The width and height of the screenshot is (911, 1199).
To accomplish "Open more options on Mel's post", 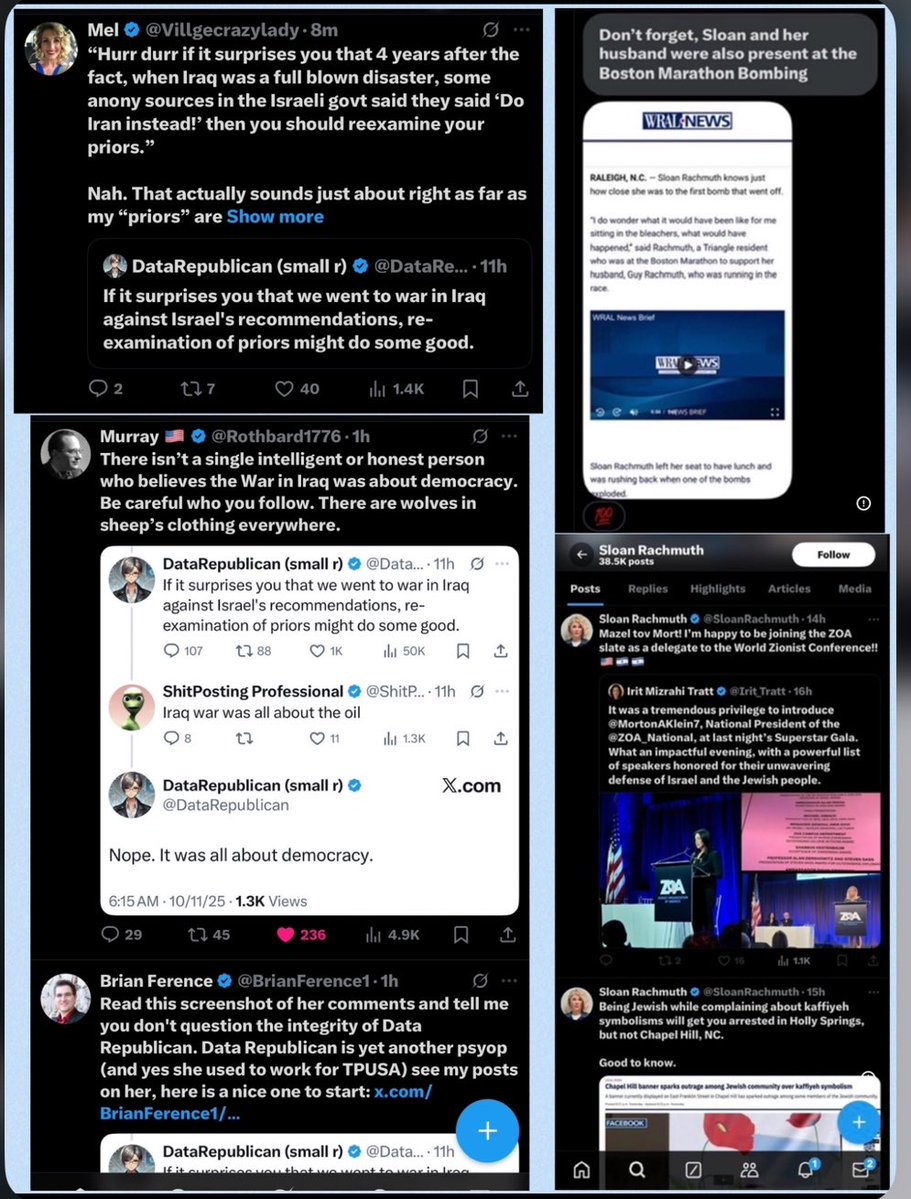I will (522, 30).
